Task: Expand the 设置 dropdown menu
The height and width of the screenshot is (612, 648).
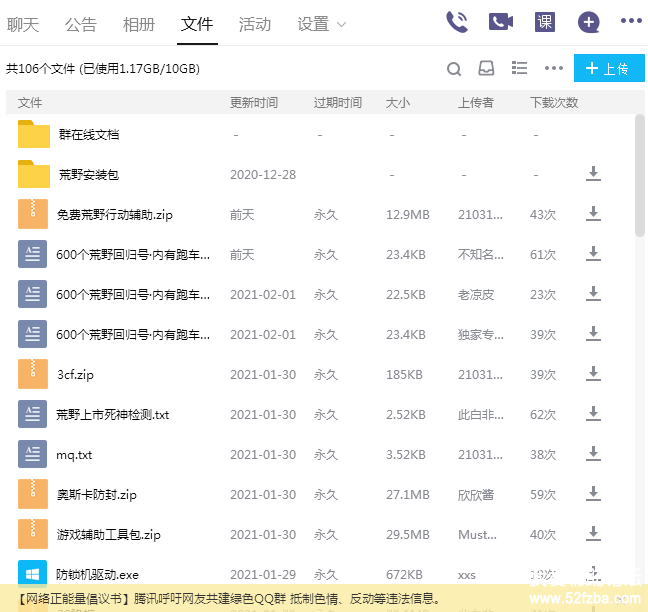Action: 321,24
